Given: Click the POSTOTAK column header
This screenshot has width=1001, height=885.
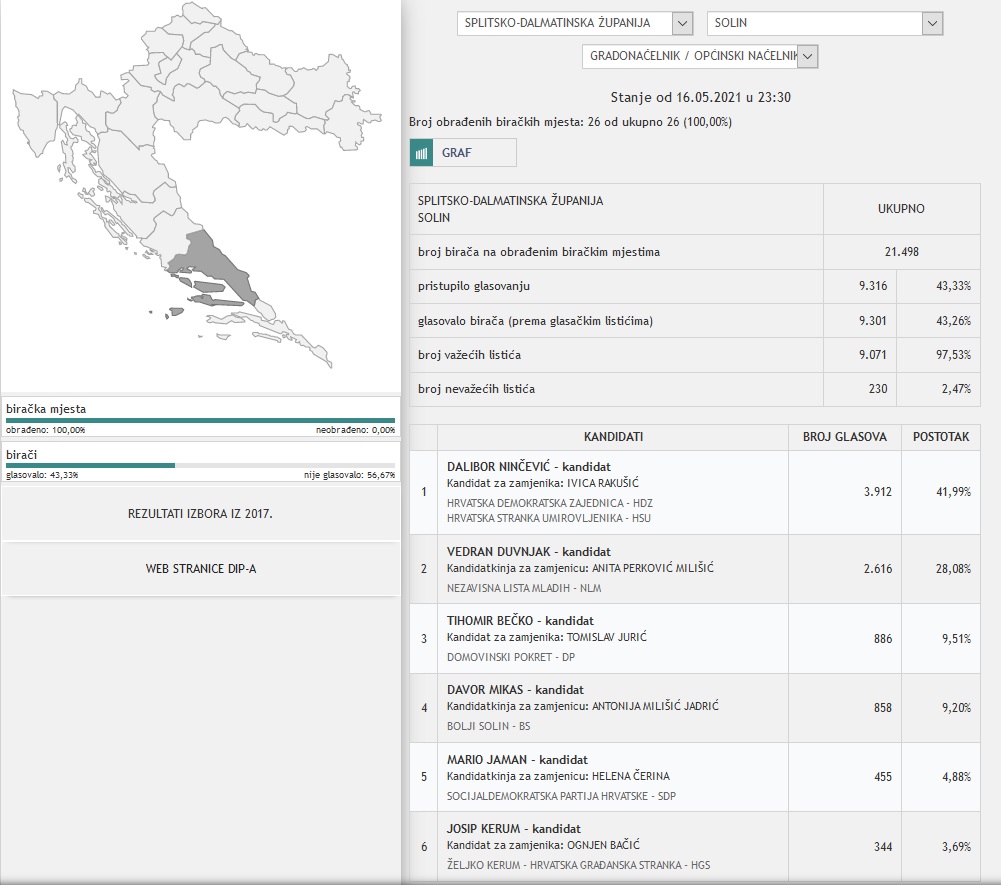Looking at the screenshot, I should [940, 437].
